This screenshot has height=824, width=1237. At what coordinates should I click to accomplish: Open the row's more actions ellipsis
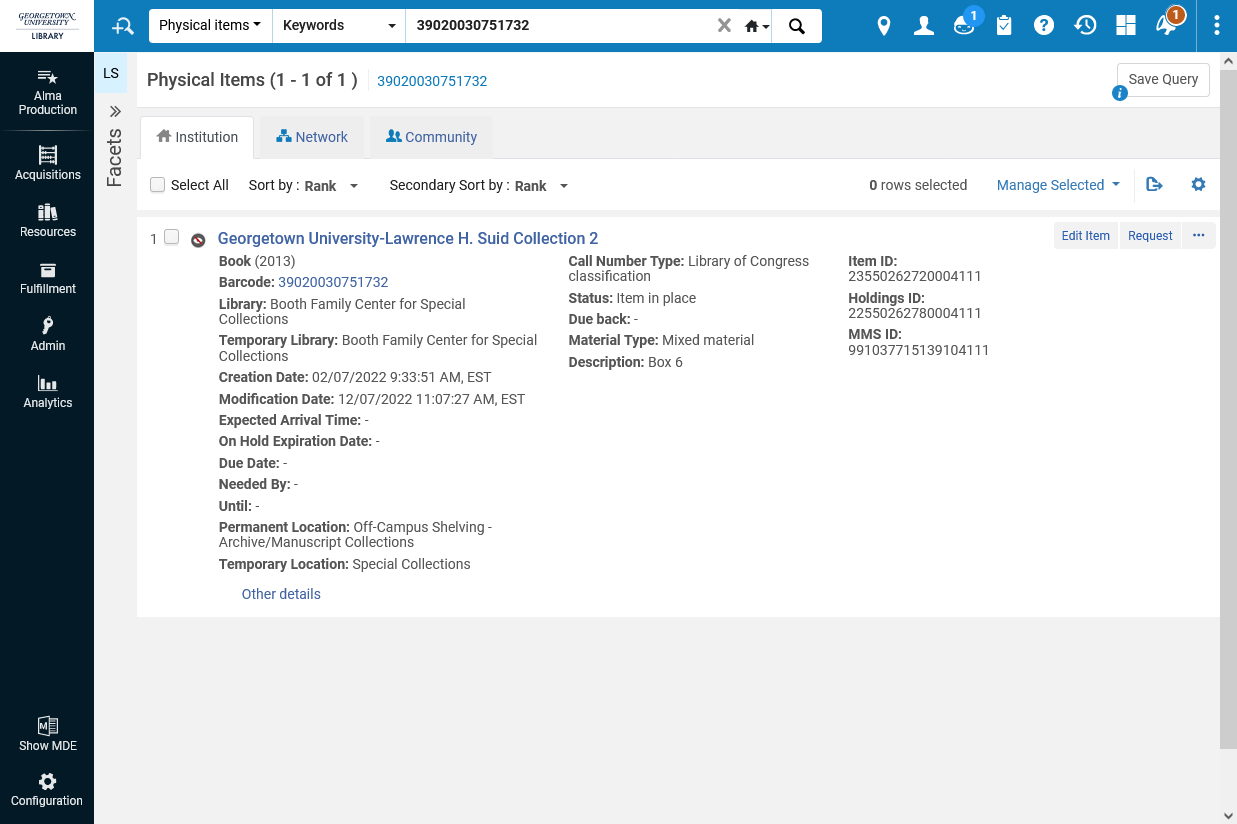click(x=1199, y=236)
